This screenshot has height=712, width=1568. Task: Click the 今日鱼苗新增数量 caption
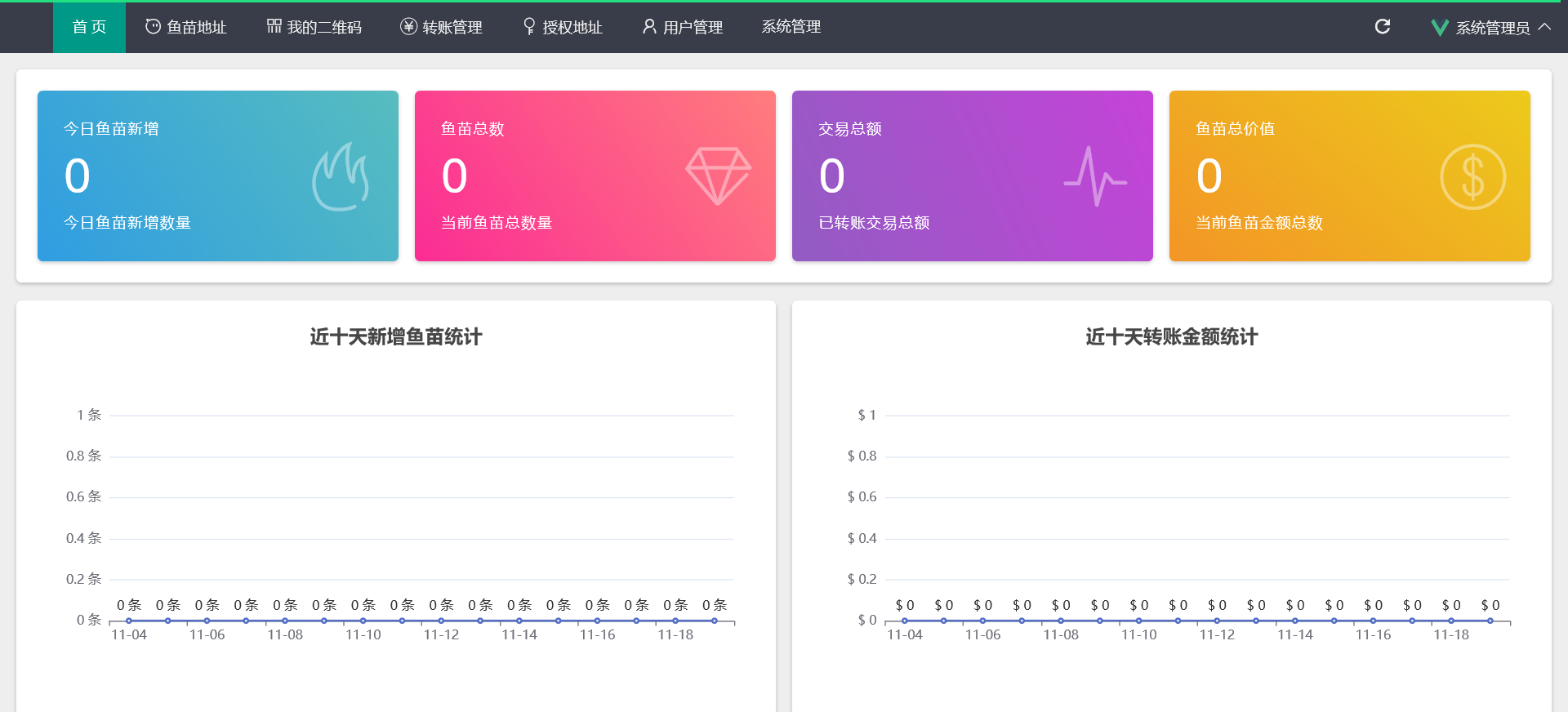(127, 223)
